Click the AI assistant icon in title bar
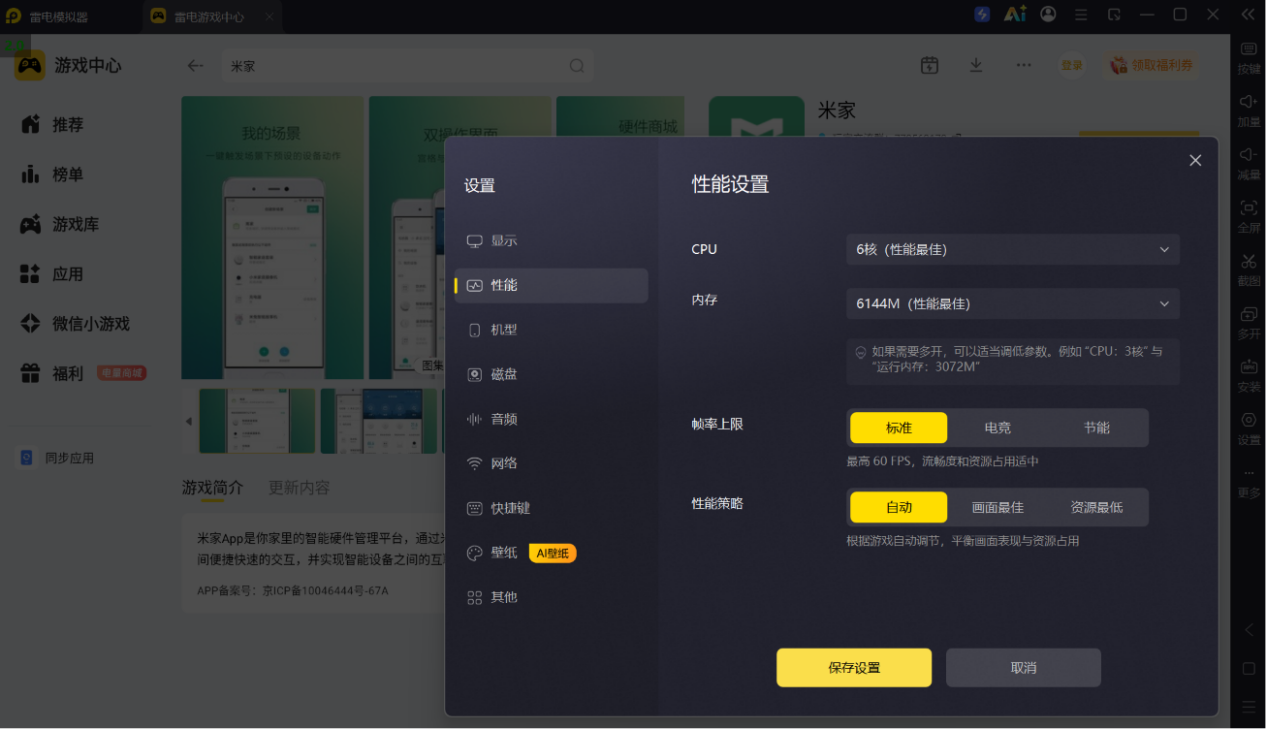The image size is (1266, 729). (x=1015, y=15)
